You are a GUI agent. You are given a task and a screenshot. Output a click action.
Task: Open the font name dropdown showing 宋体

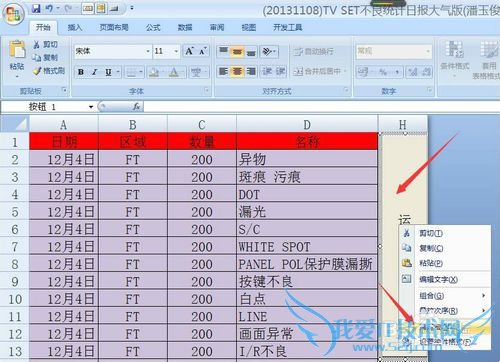(x=148, y=51)
